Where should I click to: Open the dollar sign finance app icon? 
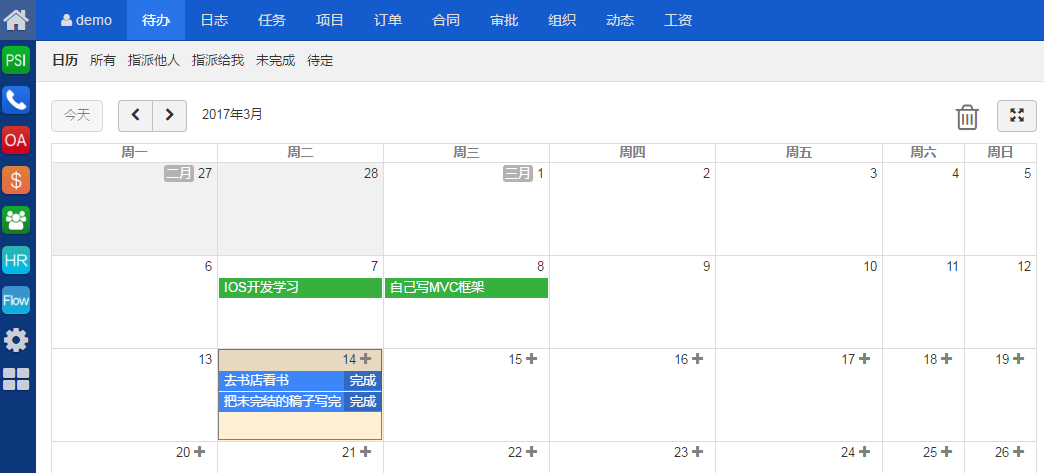click(x=16, y=180)
